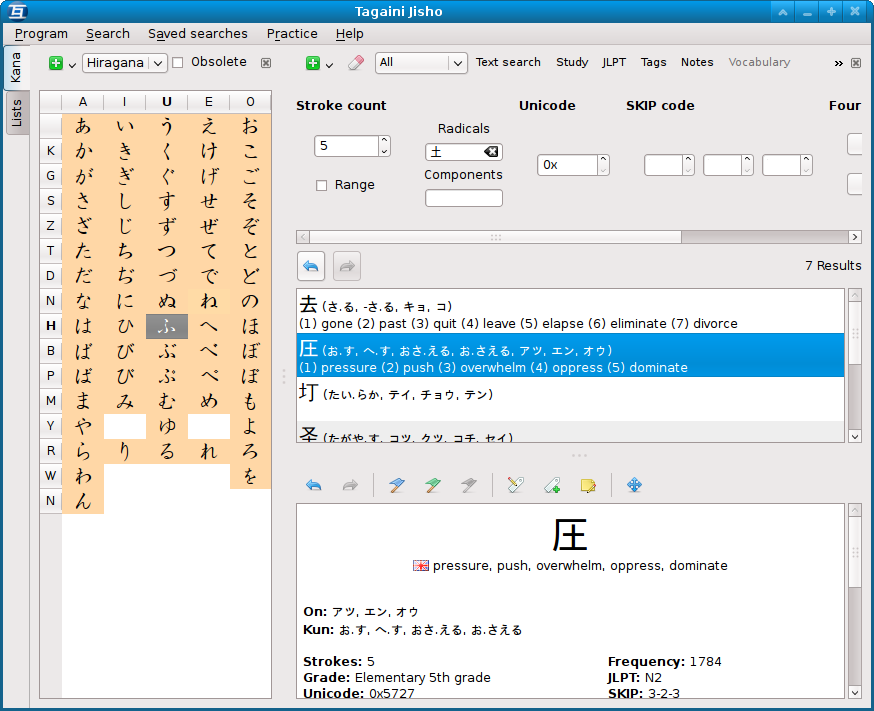Click the Tags filter button
The image size is (874, 711).
click(x=653, y=62)
